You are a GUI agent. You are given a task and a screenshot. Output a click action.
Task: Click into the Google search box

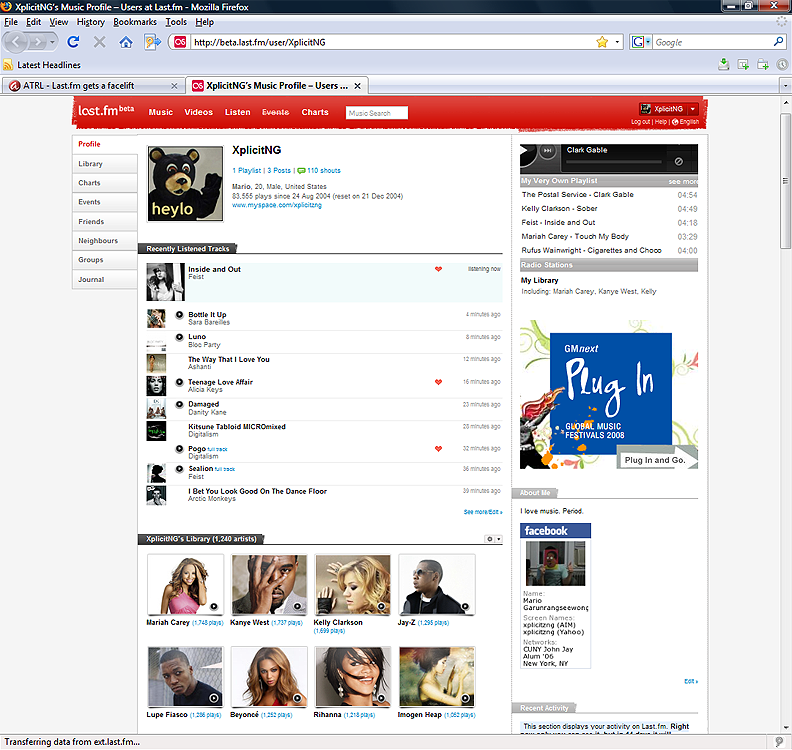(x=712, y=42)
